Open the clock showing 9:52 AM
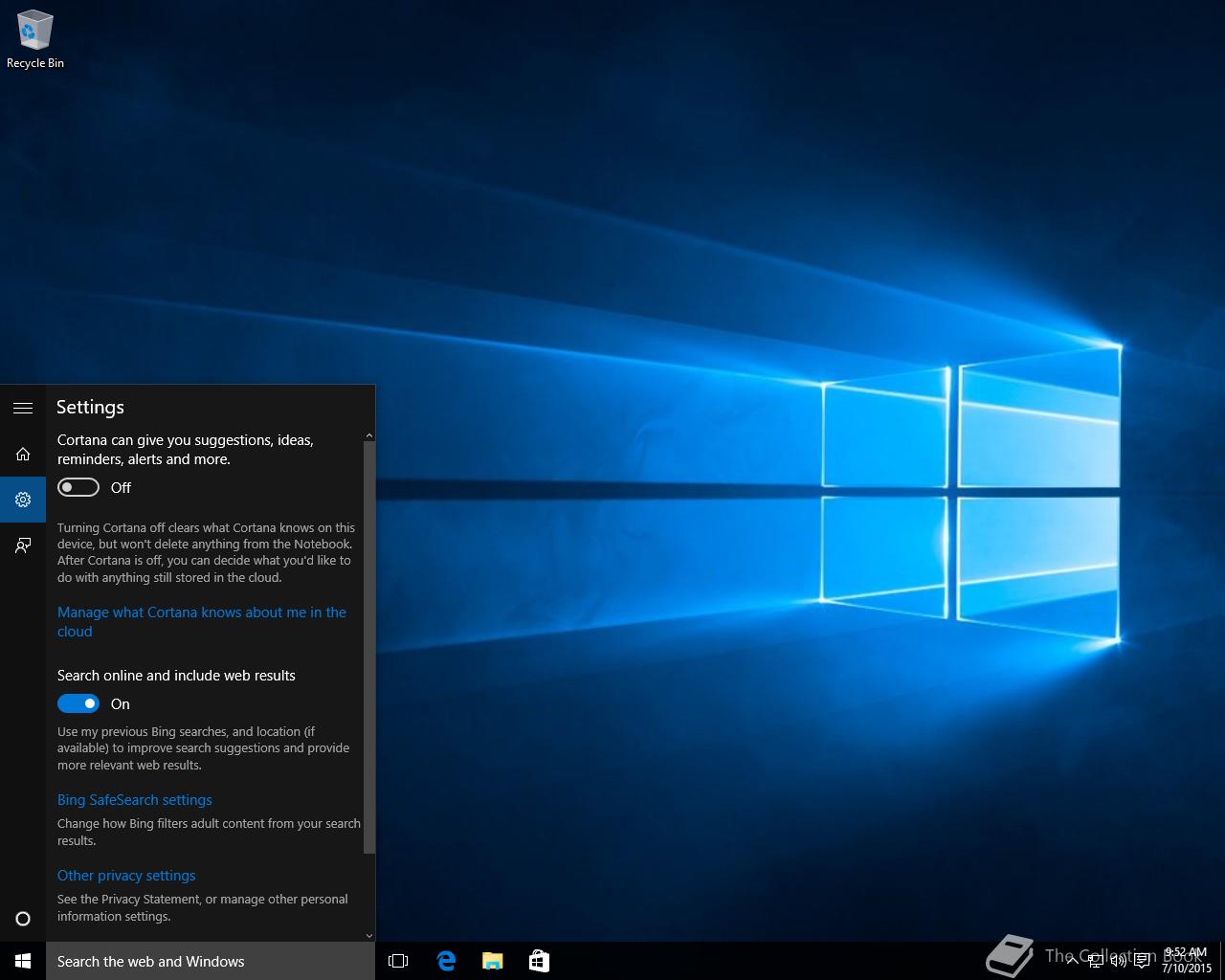 1186,961
